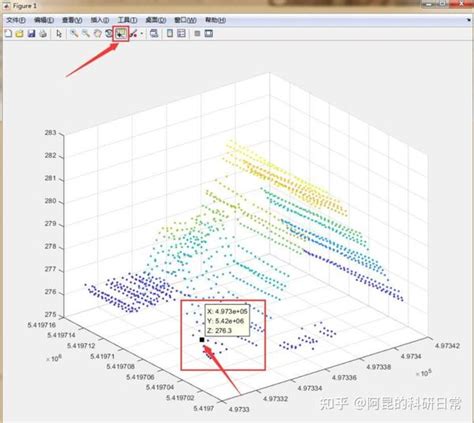Enable the Rotate 3D tool
The width and height of the screenshot is (474, 423).
tap(109, 33)
